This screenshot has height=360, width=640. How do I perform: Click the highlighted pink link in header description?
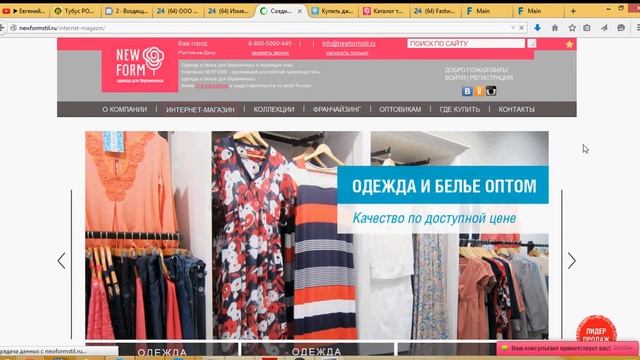(x=211, y=86)
